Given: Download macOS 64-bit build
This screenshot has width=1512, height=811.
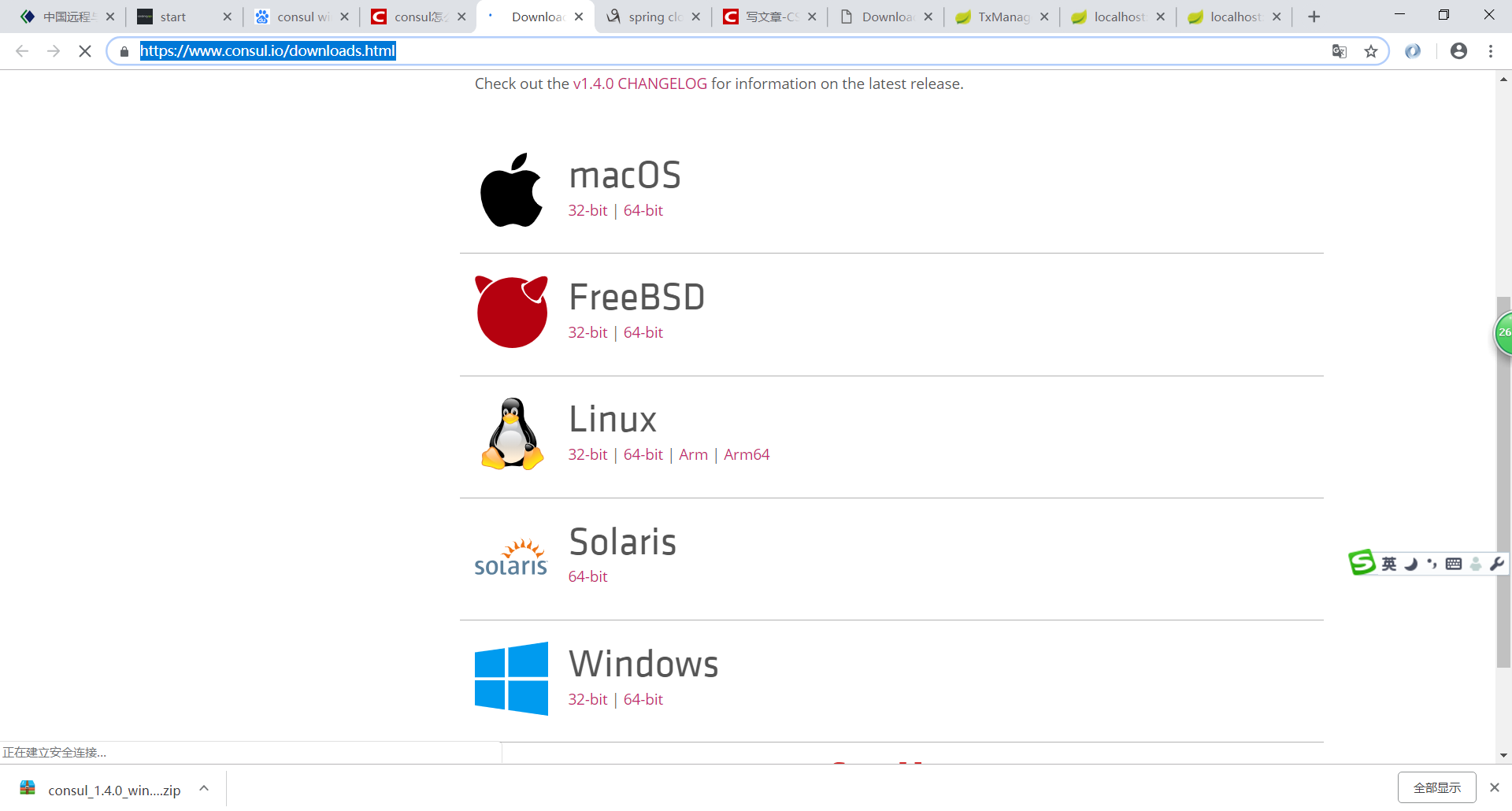Looking at the screenshot, I should click(x=643, y=210).
